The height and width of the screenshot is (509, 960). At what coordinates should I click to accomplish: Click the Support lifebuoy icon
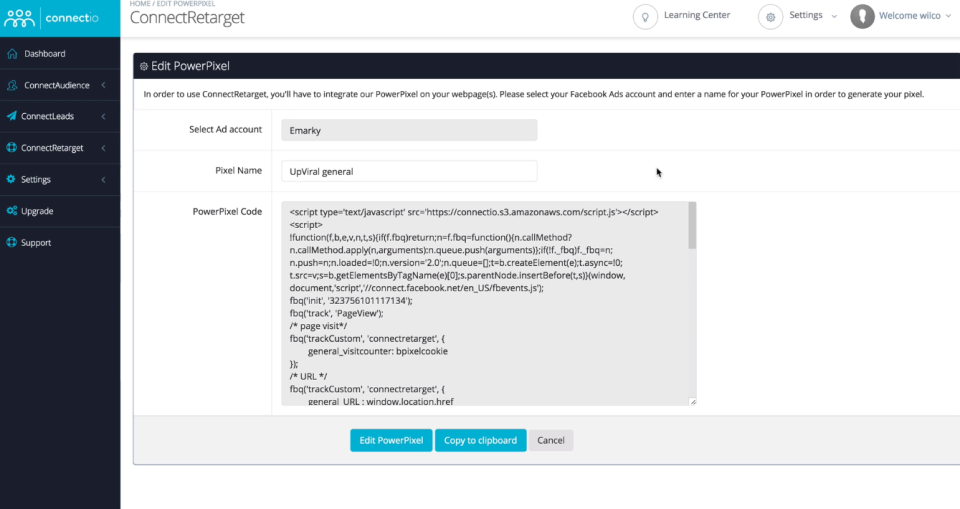pos(12,243)
